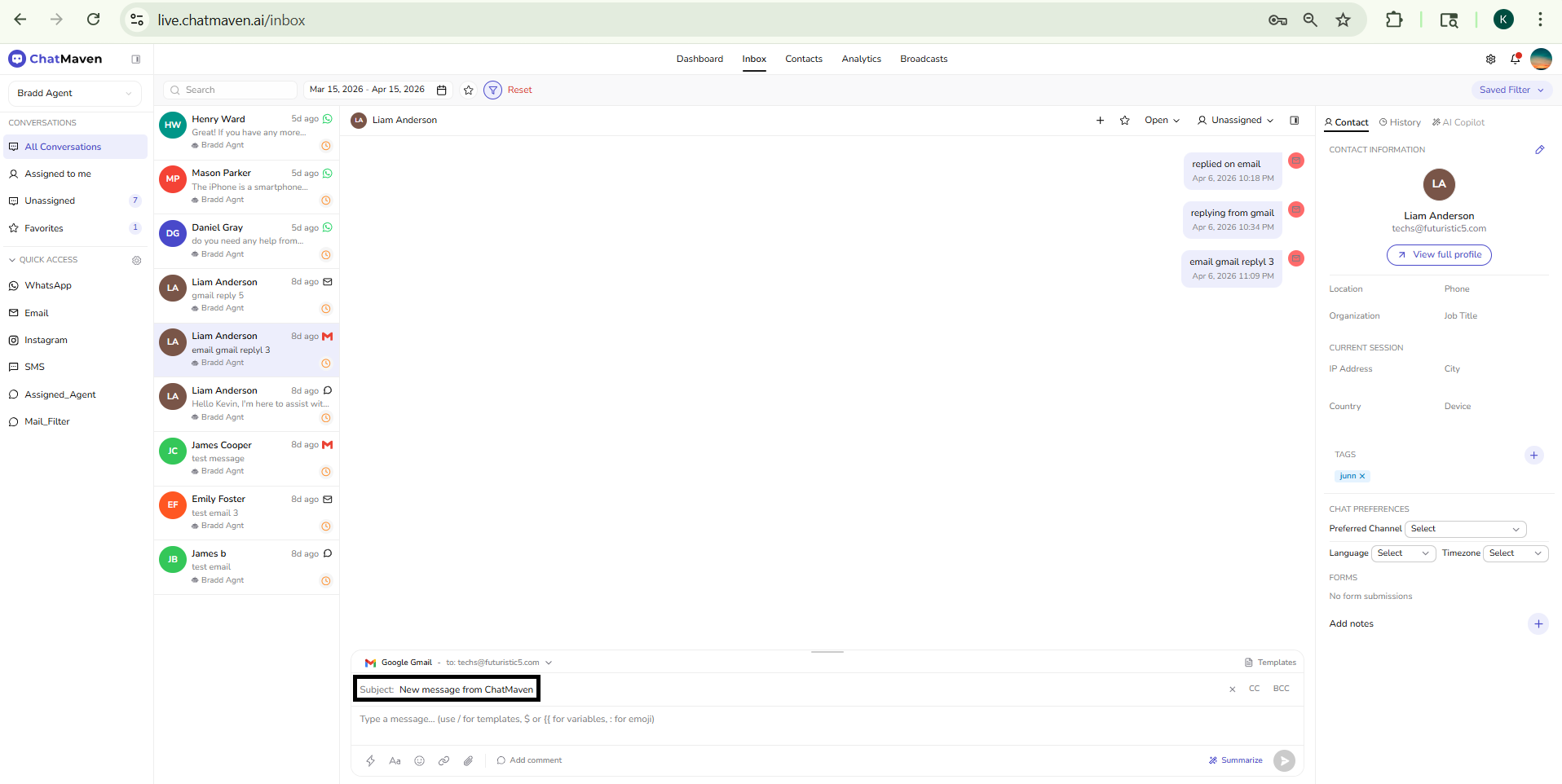1562x784 pixels.
Task: Toggle the contact details side panel
Action: click(x=1294, y=121)
